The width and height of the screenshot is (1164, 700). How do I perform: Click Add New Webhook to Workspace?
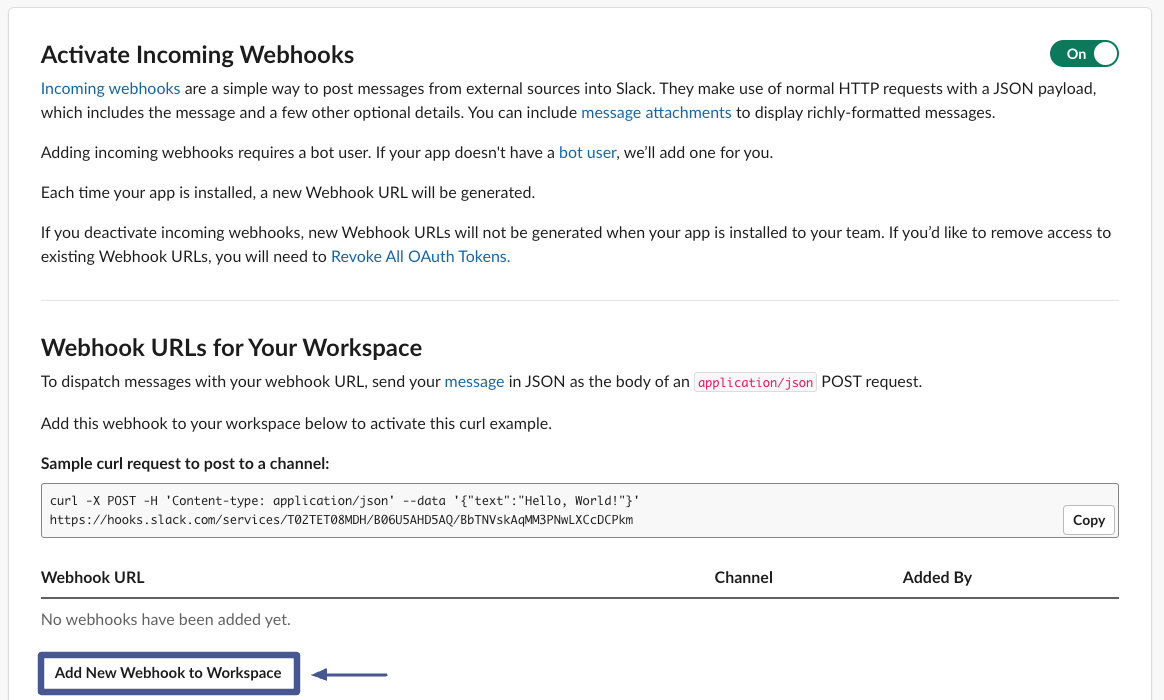point(168,673)
